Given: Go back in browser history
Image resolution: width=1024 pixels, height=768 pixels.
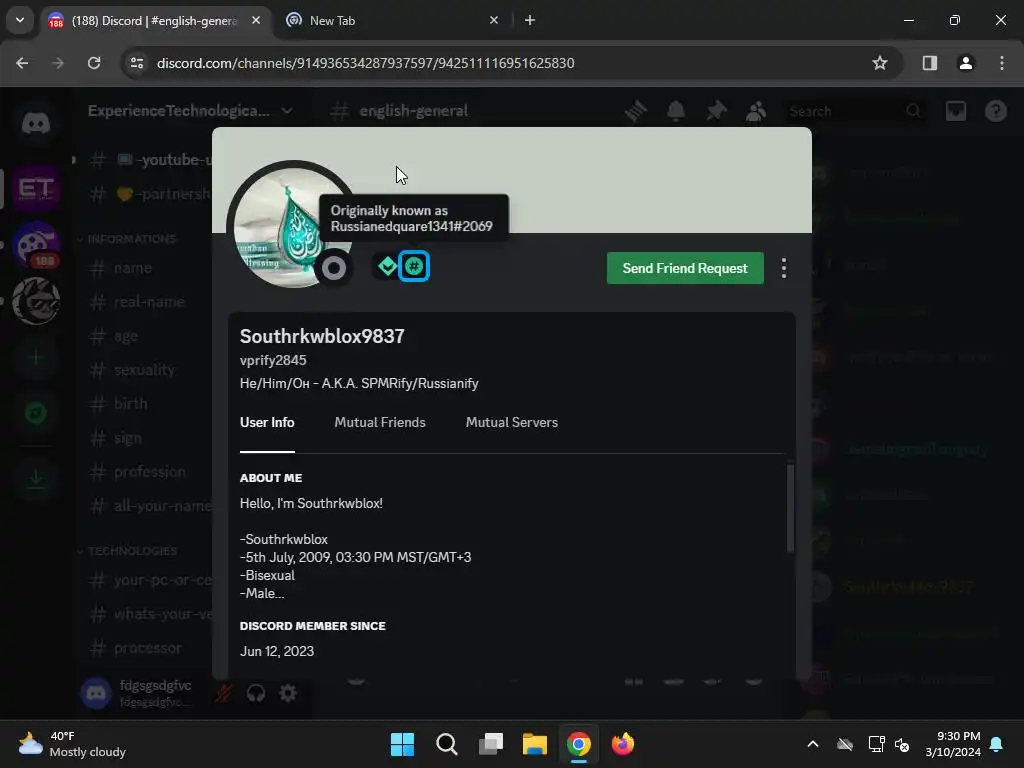Looking at the screenshot, I should coord(22,63).
